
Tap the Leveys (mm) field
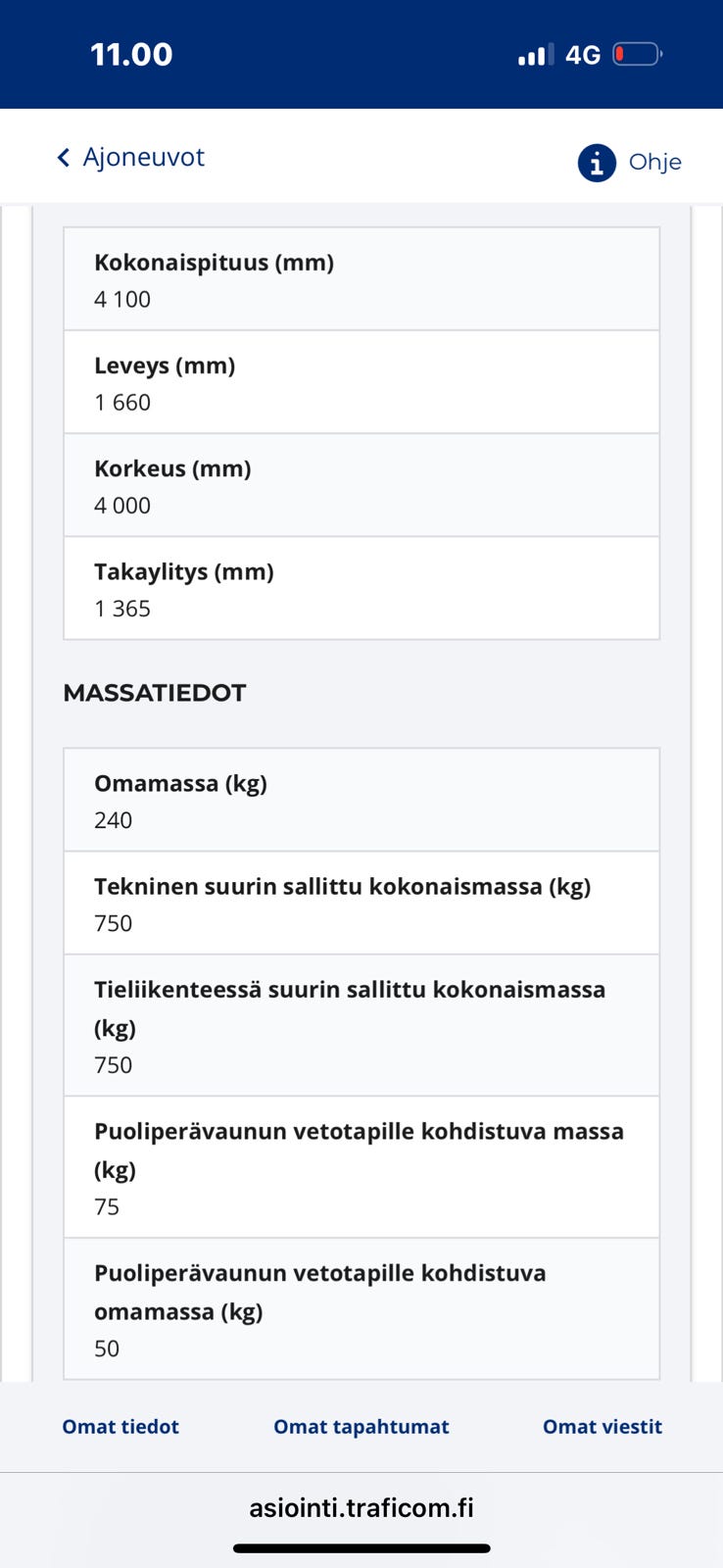(361, 382)
